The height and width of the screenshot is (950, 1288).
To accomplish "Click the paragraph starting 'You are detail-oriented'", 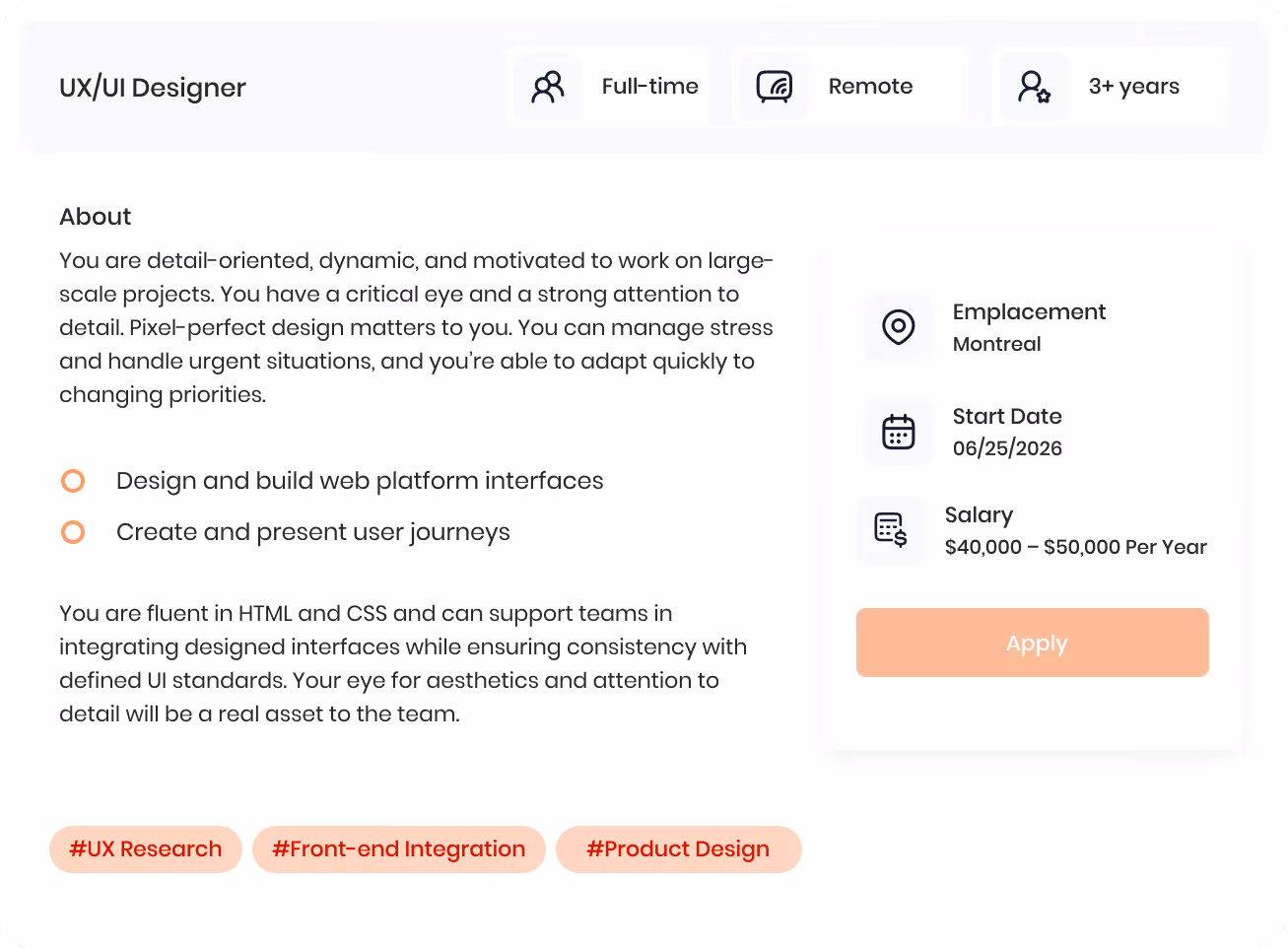I will click(x=417, y=327).
